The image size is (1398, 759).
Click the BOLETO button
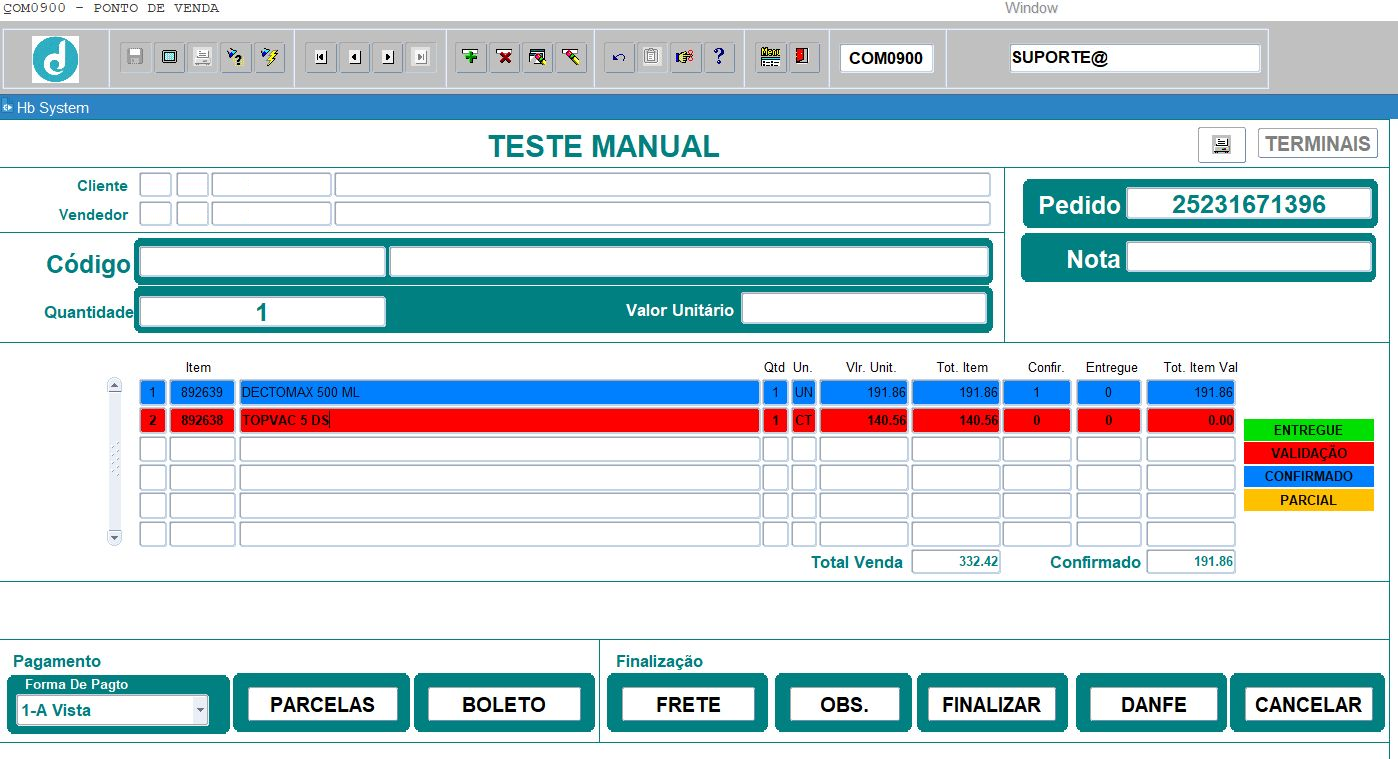pos(504,704)
